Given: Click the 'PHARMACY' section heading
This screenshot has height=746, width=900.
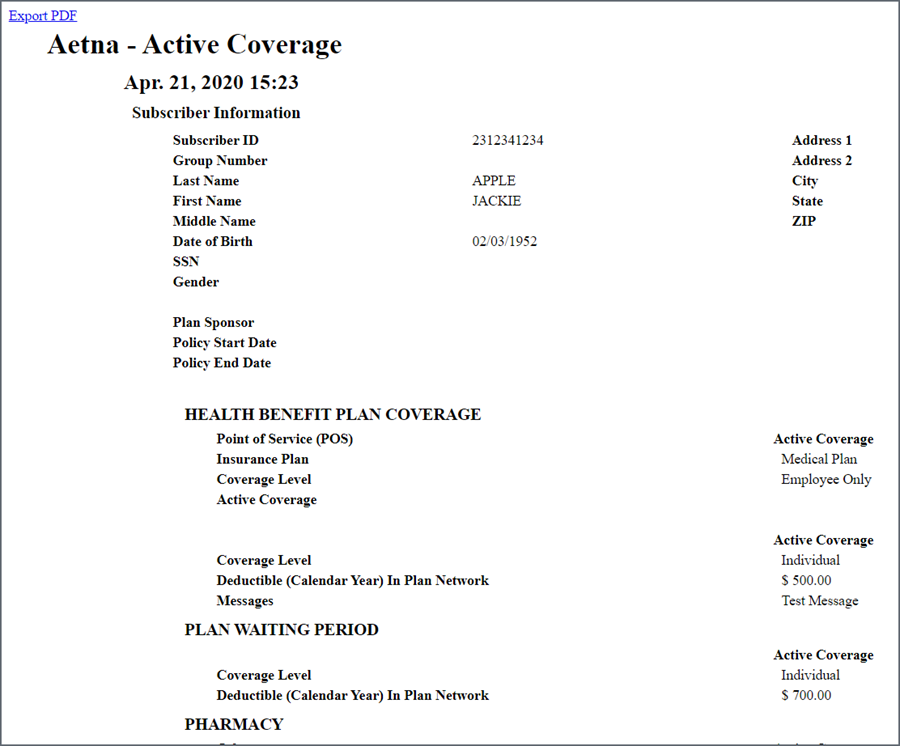Looking at the screenshot, I should [x=234, y=724].
